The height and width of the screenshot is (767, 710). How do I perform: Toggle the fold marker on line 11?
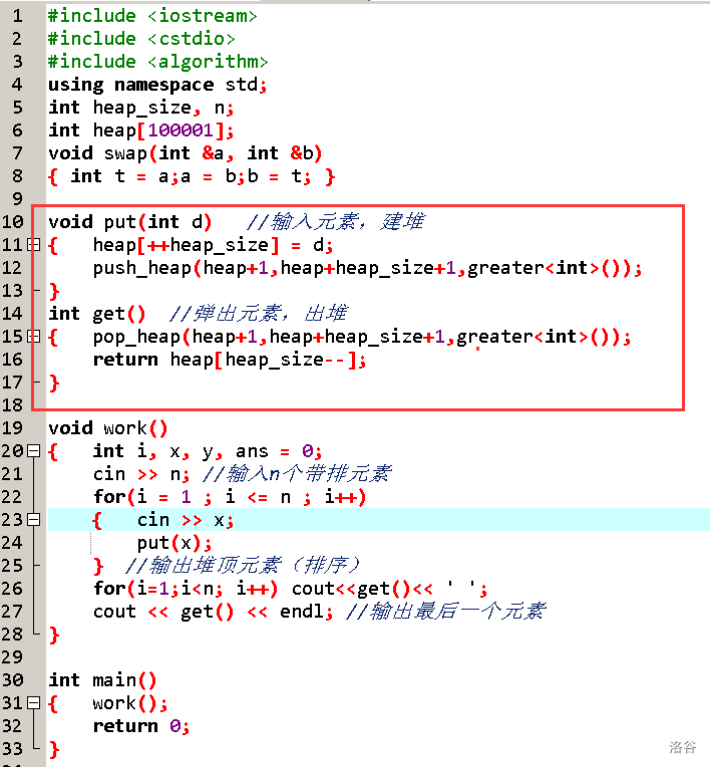33,245
